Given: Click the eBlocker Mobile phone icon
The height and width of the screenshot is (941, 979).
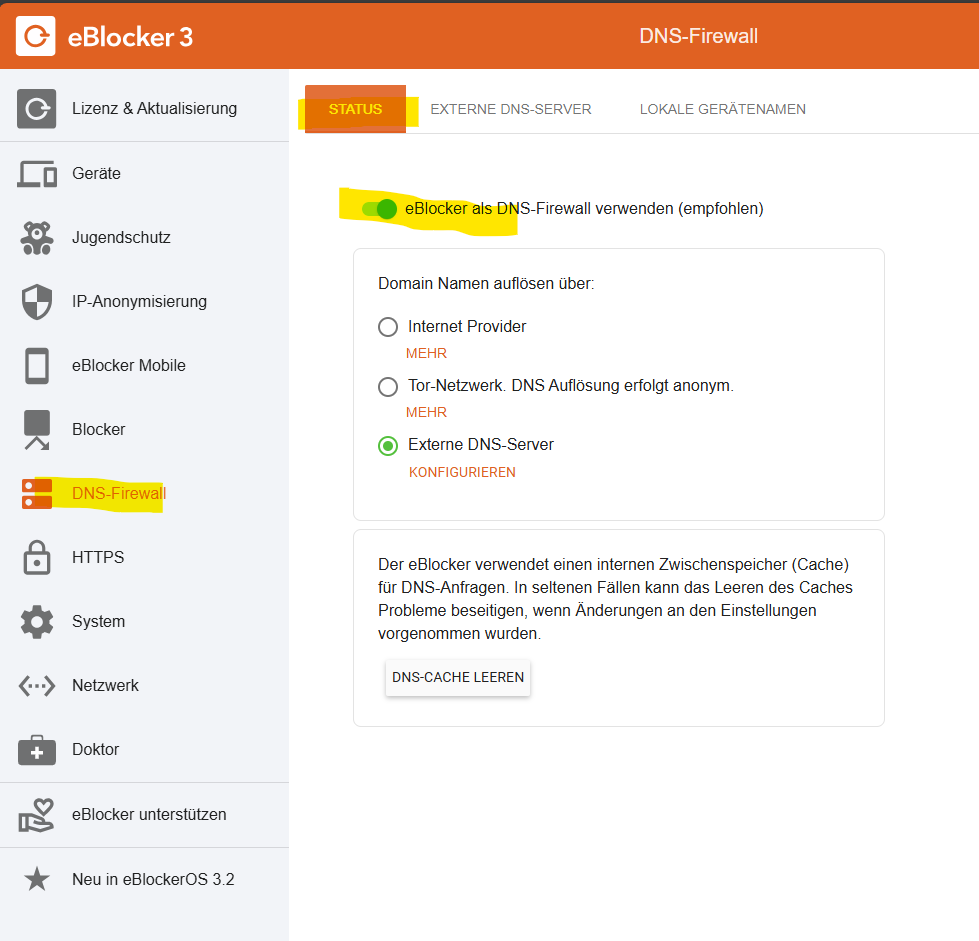Looking at the screenshot, I should [x=37, y=366].
